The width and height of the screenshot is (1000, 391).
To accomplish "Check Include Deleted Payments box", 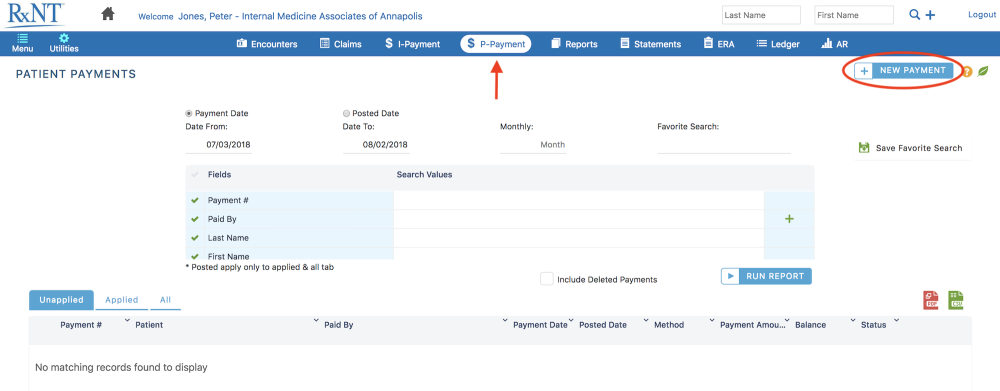I will tap(547, 279).
